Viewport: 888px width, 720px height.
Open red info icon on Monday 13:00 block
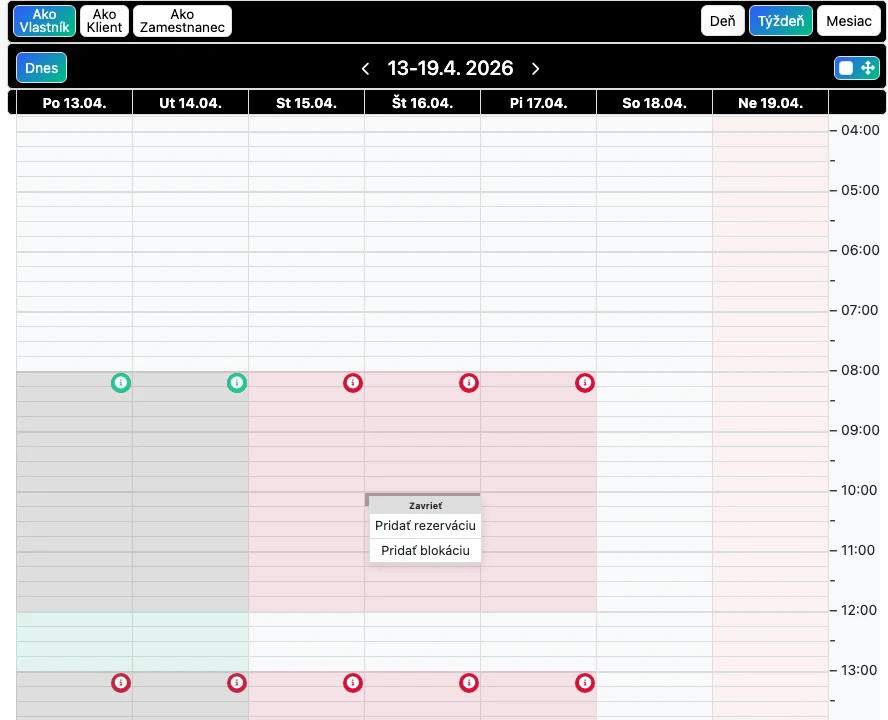(x=121, y=683)
